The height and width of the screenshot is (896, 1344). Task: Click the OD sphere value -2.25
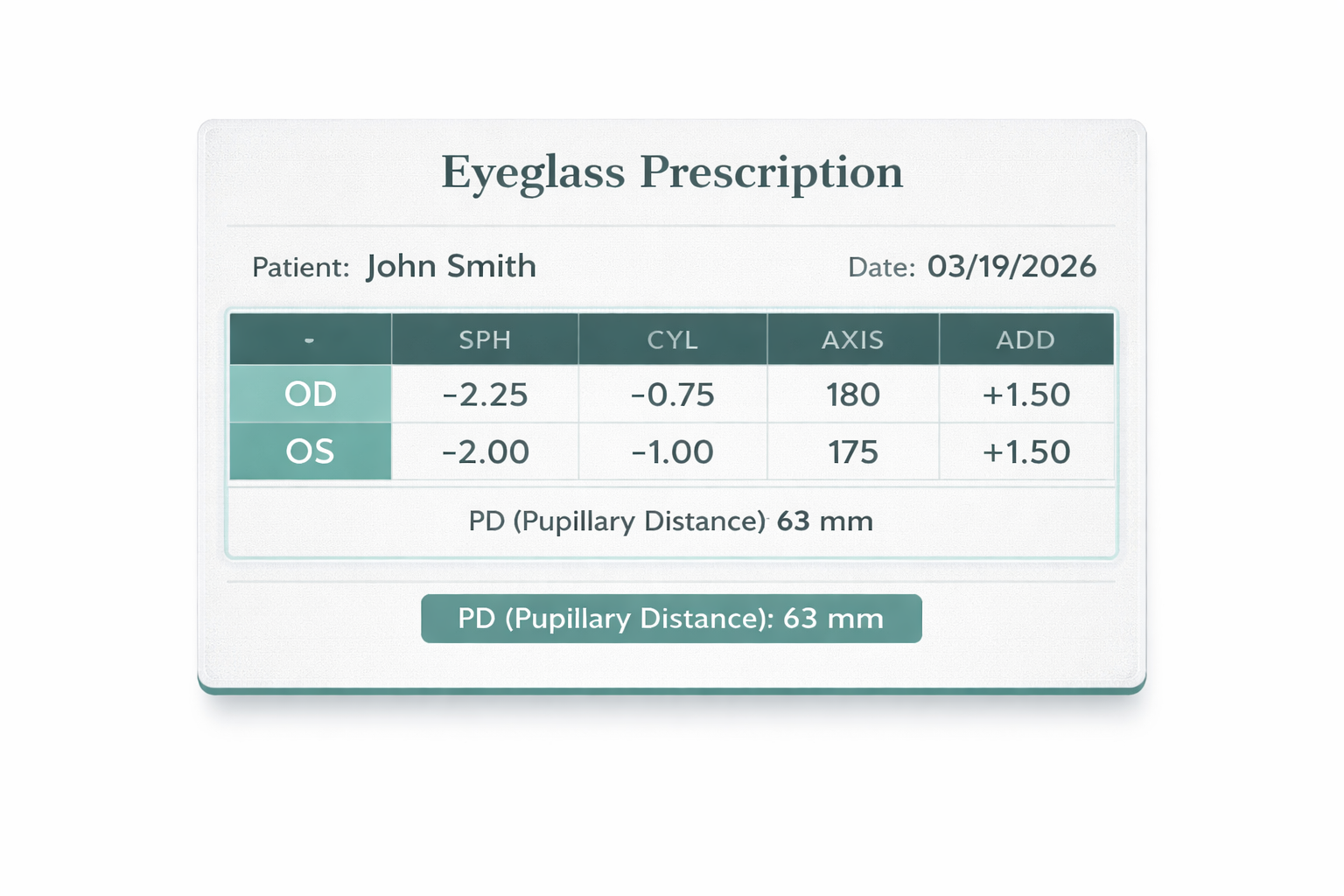click(485, 395)
